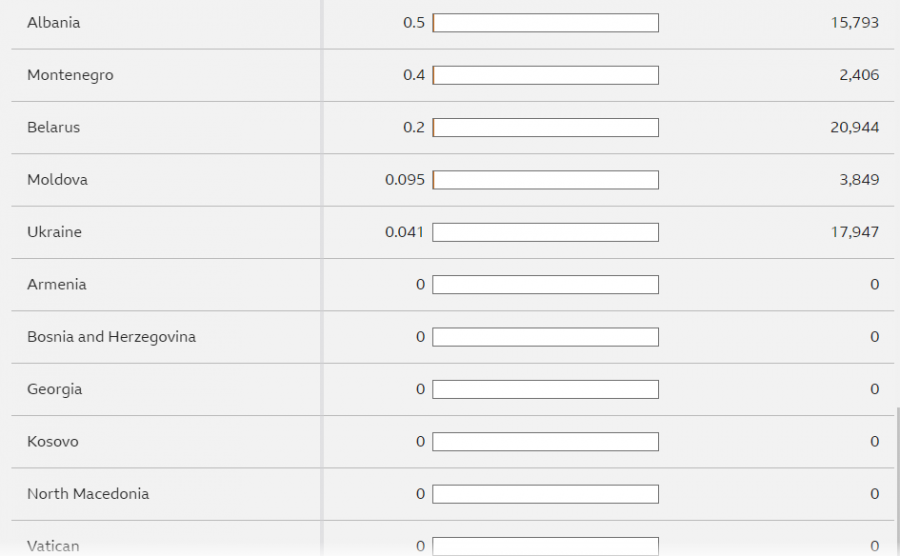Click Bosnia and Herzegovina label

(x=111, y=337)
